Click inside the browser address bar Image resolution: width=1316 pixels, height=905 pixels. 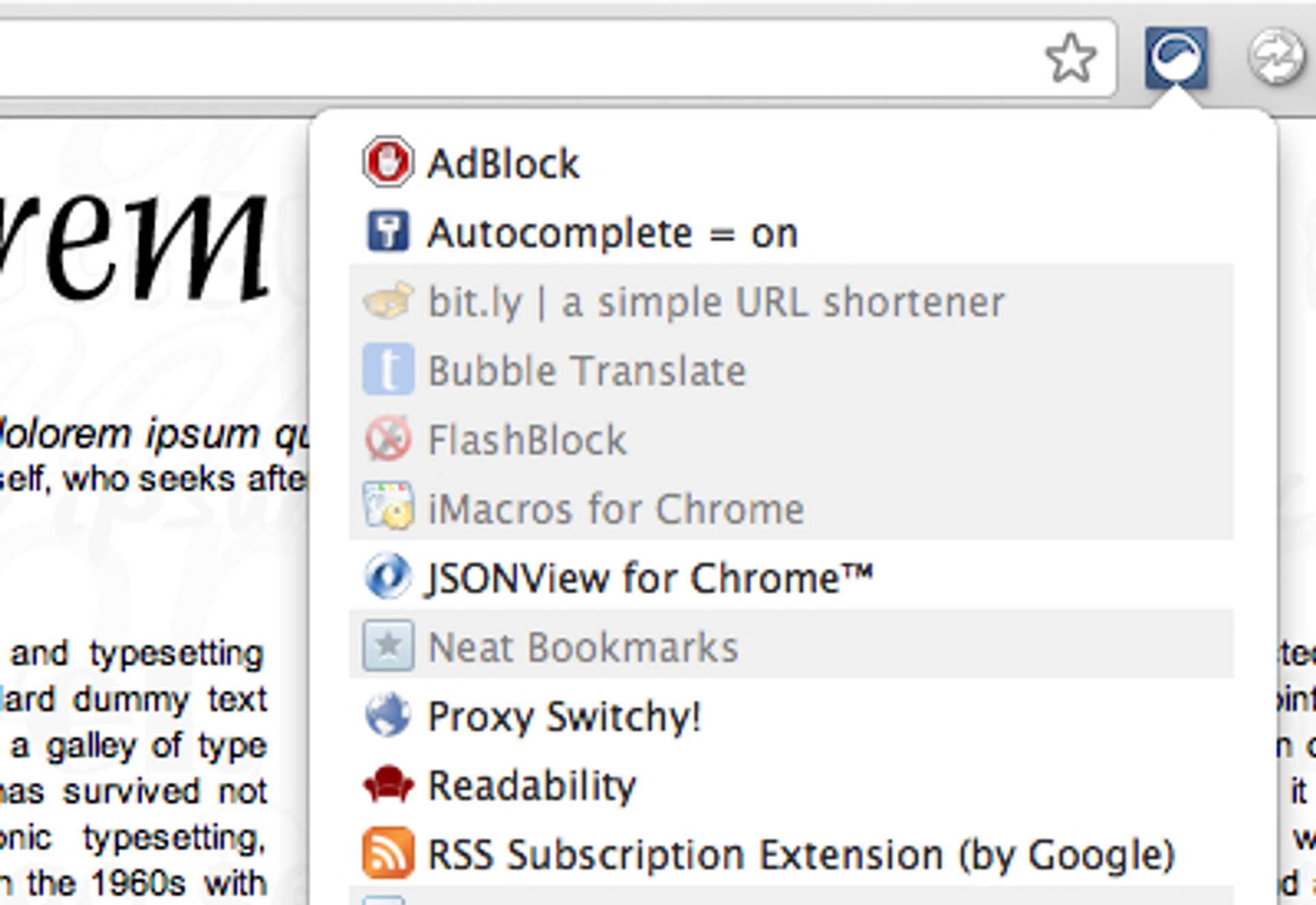[x=514, y=58]
